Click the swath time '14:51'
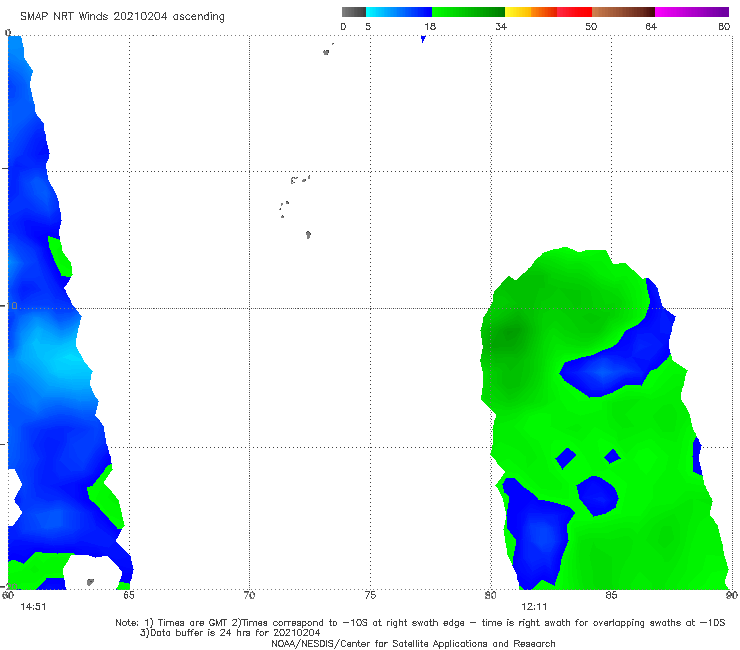 pyautogui.click(x=33, y=607)
